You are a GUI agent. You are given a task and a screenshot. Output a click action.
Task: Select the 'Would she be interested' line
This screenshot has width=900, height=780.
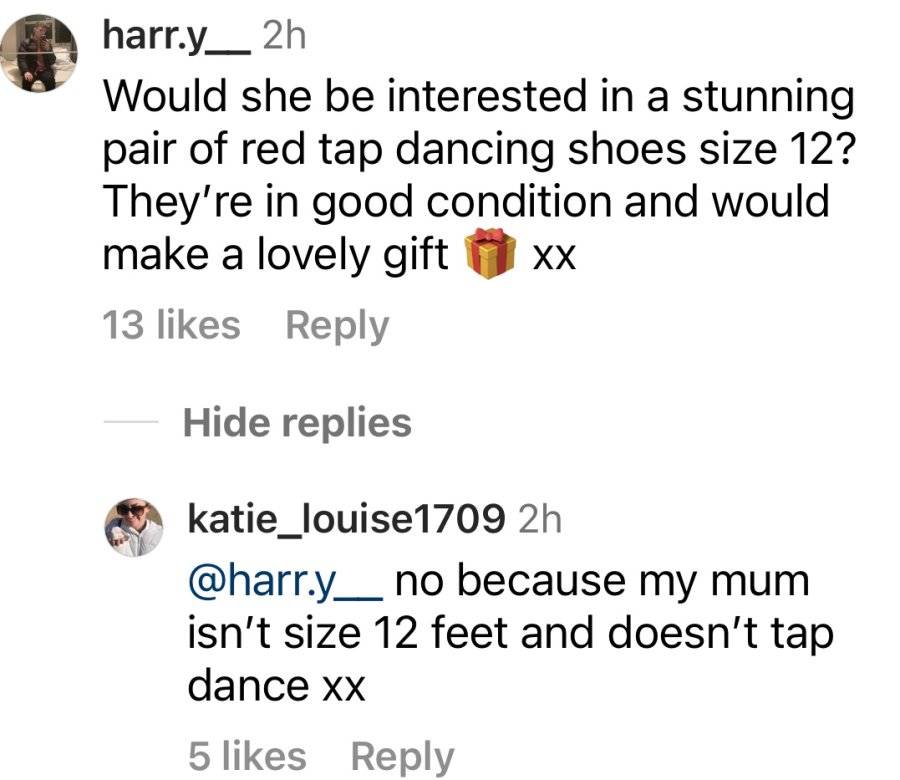click(479, 96)
